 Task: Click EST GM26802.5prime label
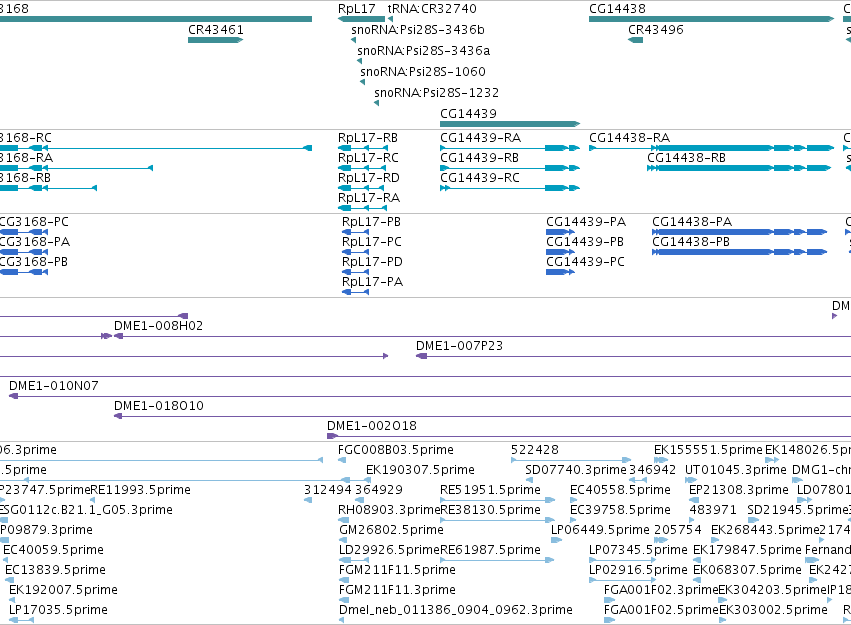point(391,531)
